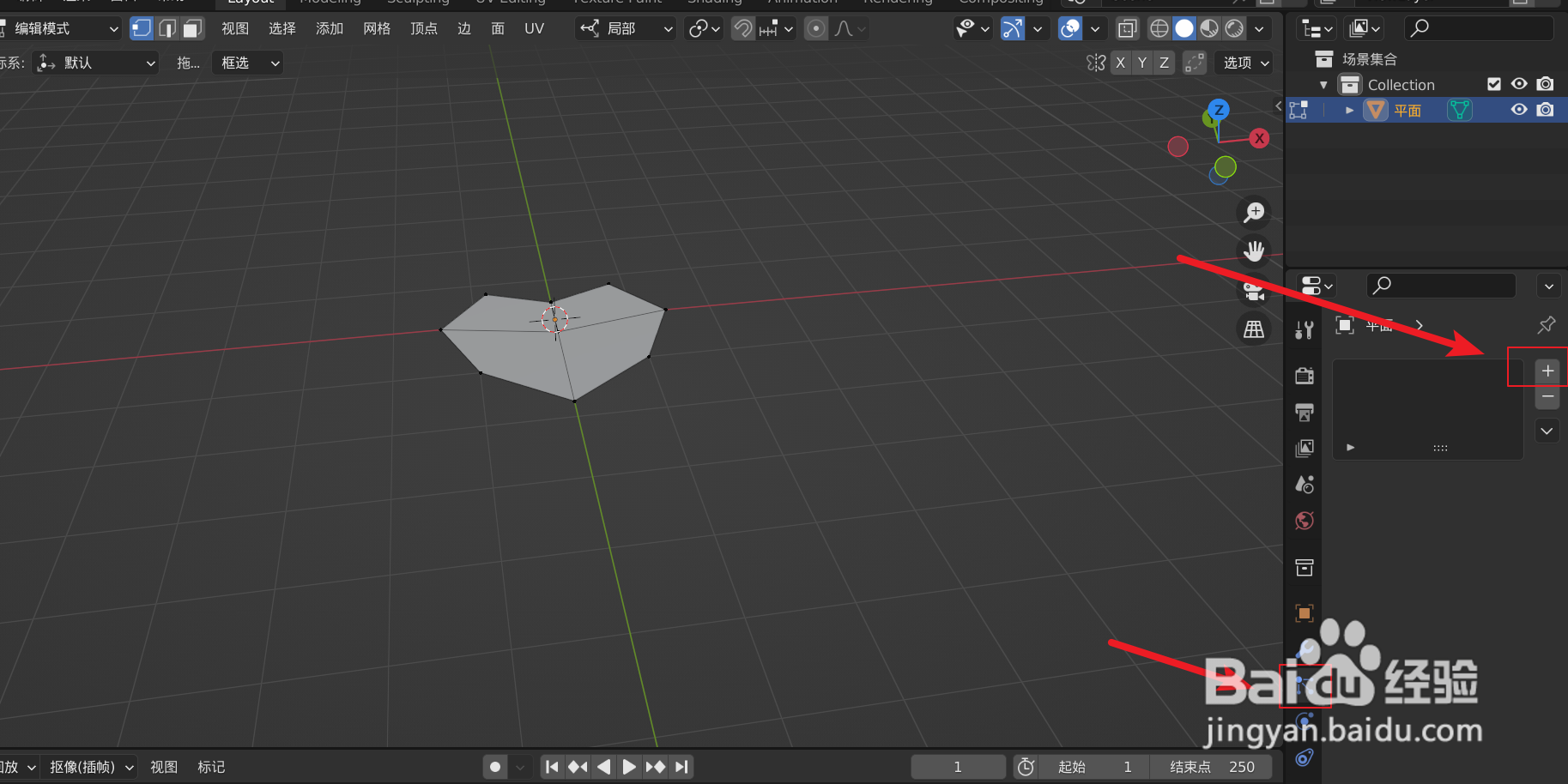
Task: Toggle X-ray view
Action: pyautogui.click(x=1127, y=28)
